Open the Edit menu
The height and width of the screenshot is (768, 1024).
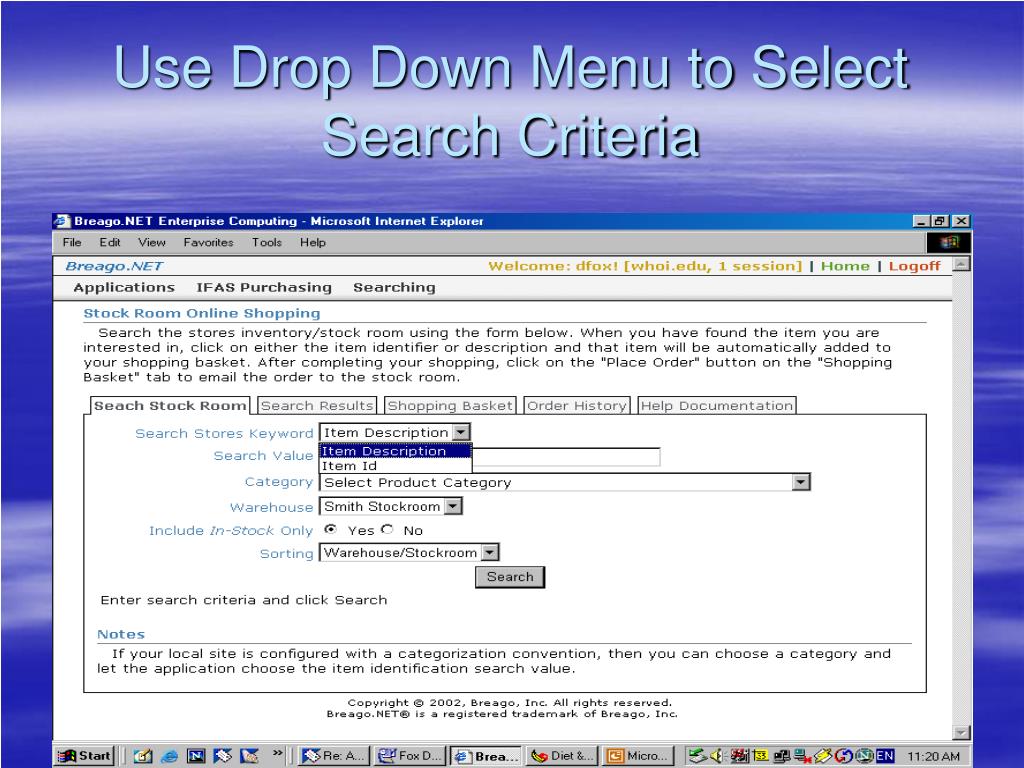coord(110,242)
